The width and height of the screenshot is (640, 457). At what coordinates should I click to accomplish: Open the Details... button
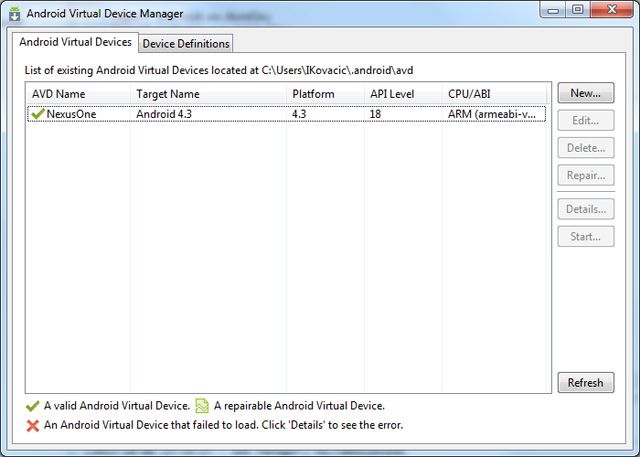586,209
